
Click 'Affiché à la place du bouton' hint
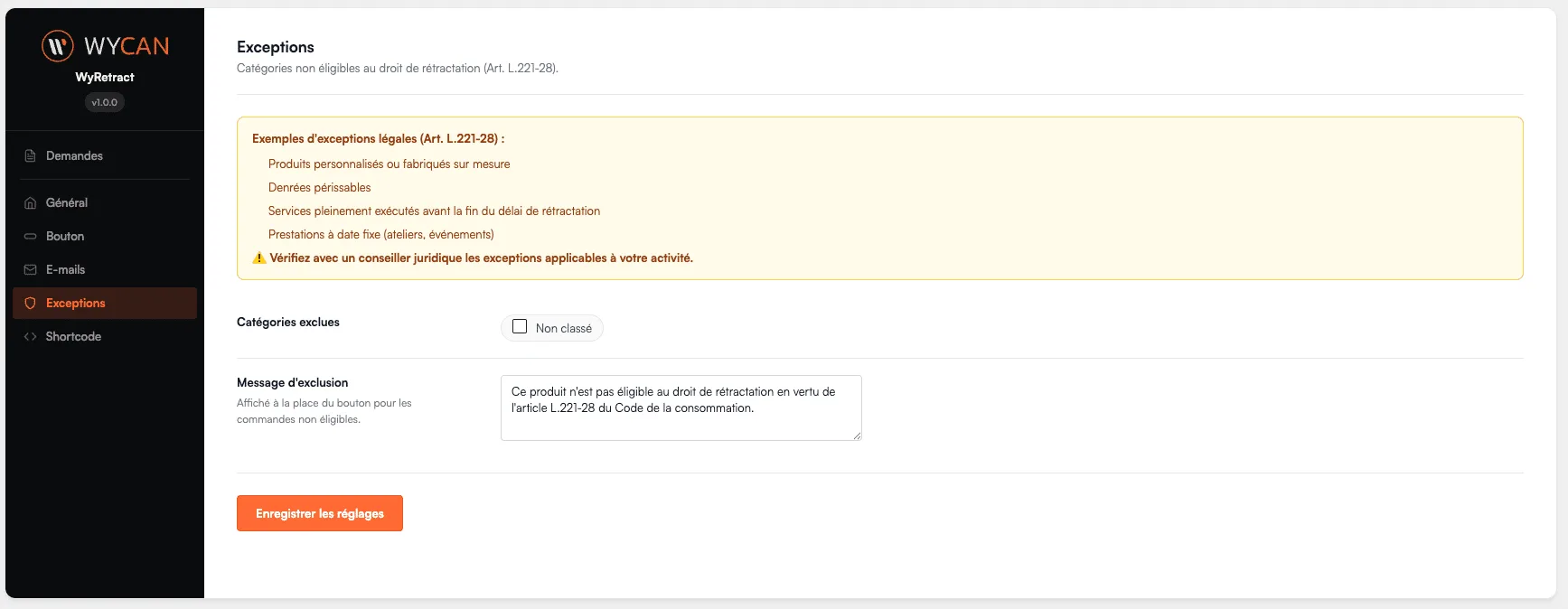coord(324,411)
